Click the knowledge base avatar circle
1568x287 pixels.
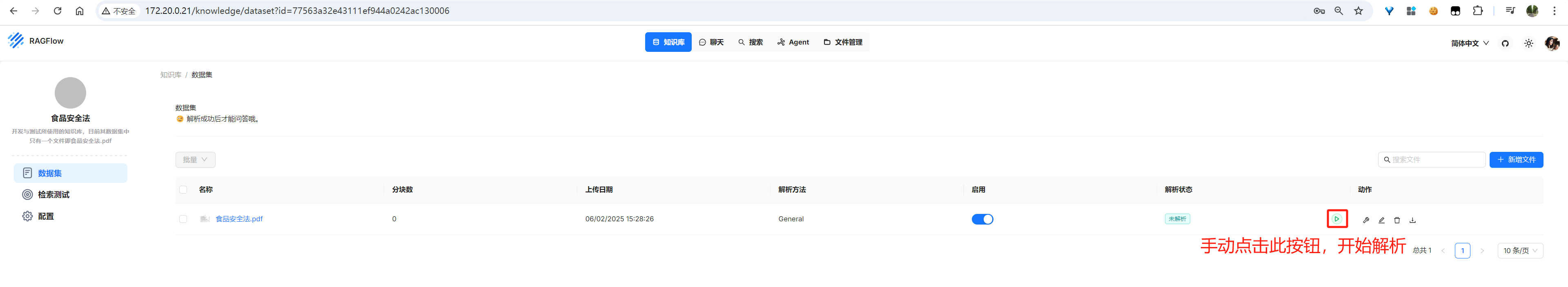point(71,92)
